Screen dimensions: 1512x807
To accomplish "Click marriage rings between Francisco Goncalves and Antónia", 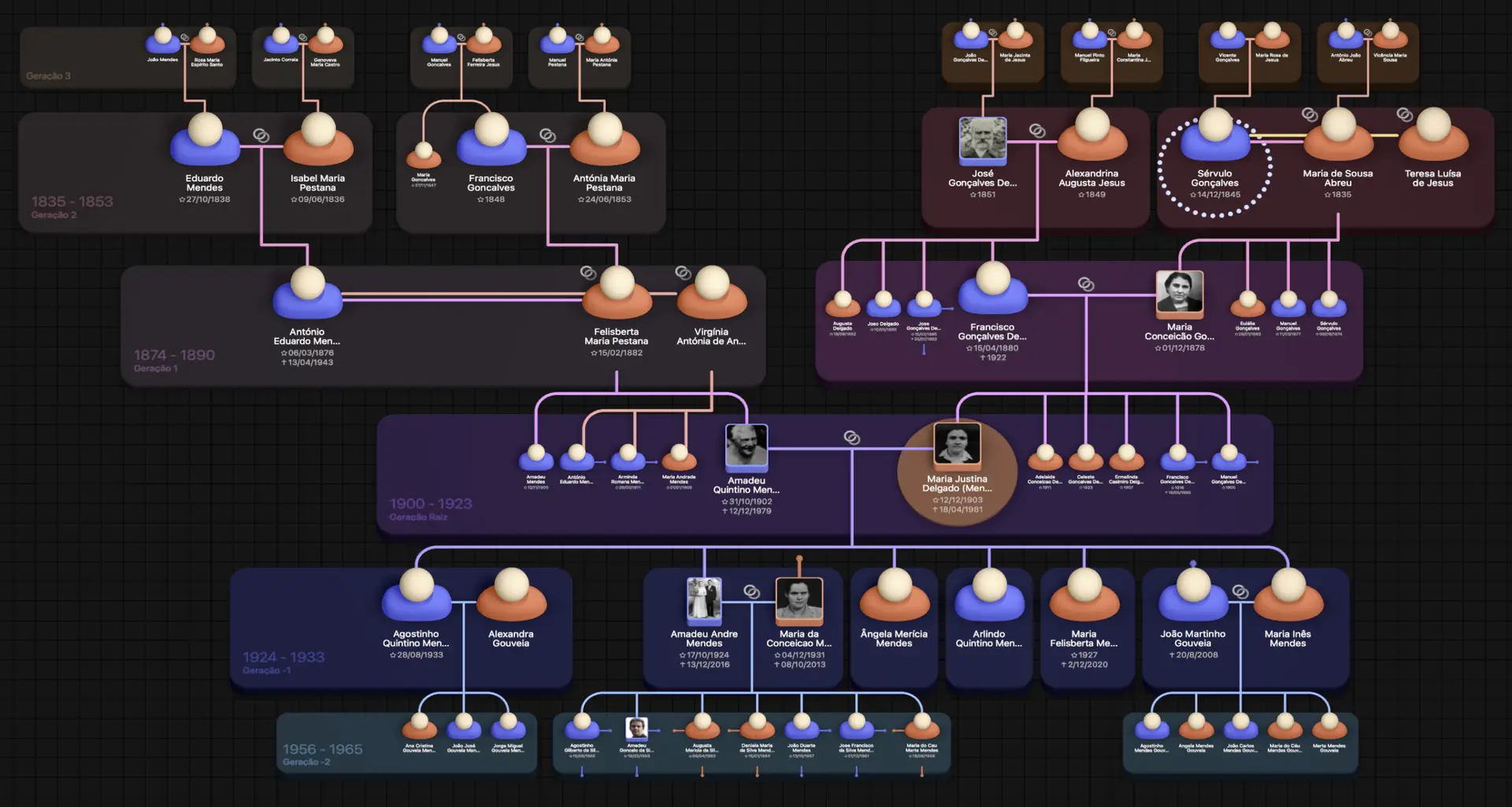I will [x=547, y=135].
